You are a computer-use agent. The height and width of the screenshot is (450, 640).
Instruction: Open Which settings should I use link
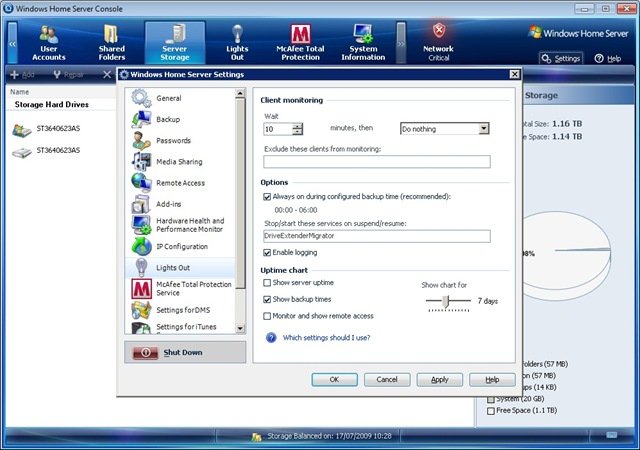point(327,338)
